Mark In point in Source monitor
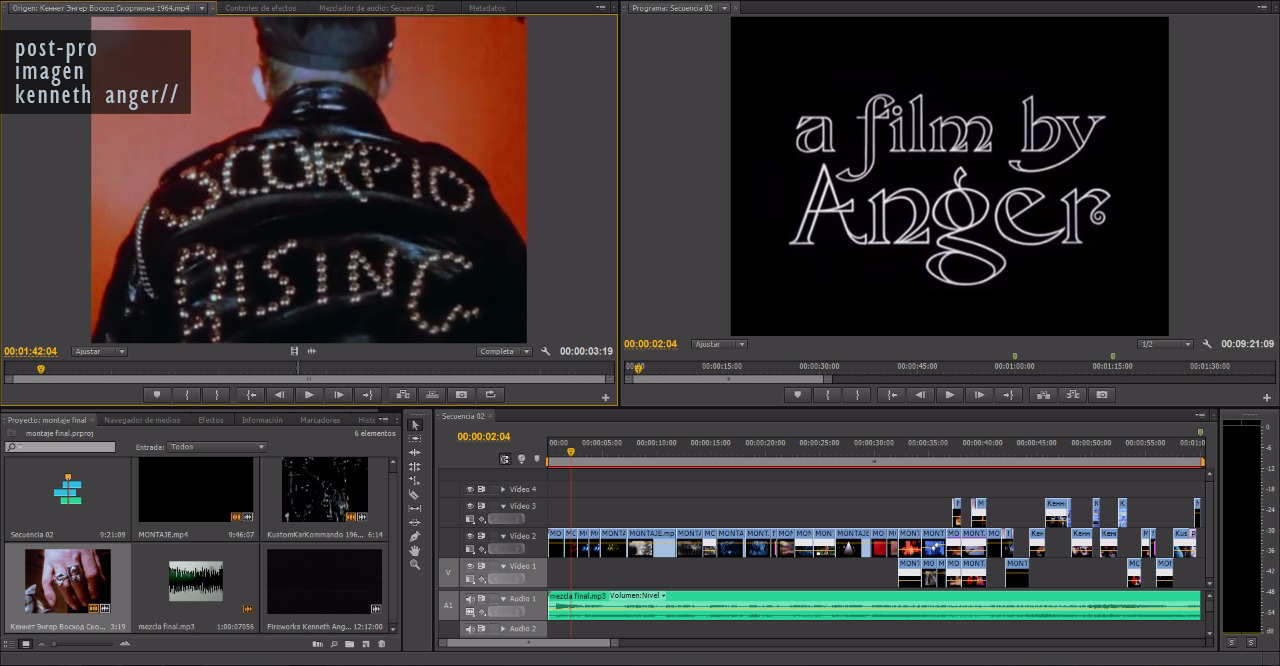 click(187, 395)
